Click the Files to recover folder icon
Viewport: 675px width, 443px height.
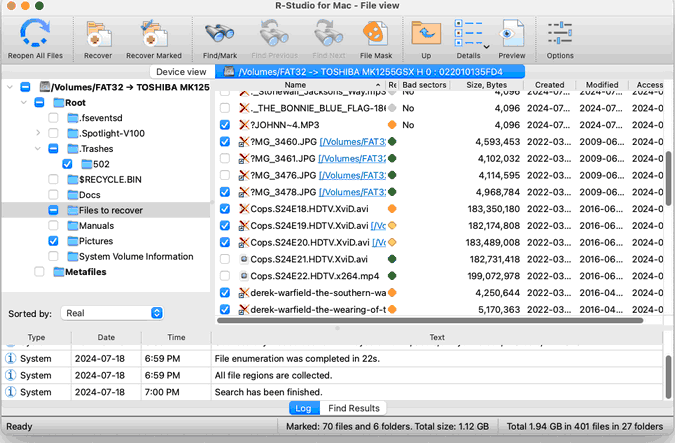click(72, 210)
